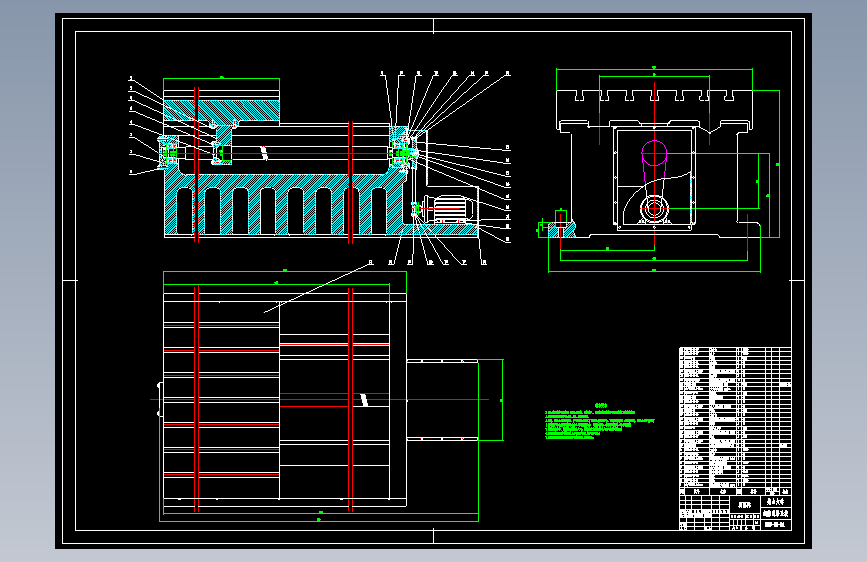Pick the motor cover rectangle in plan view
The height and width of the screenshot is (562, 867).
pyautogui.click(x=442, y=400)
